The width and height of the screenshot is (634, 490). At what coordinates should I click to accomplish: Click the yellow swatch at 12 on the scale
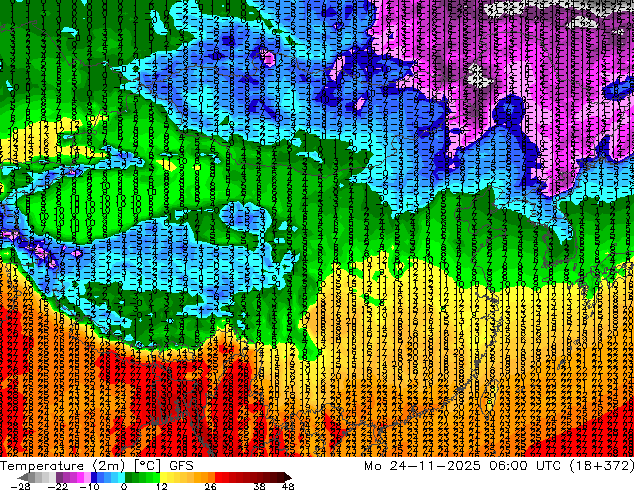(x=163, y=477)
